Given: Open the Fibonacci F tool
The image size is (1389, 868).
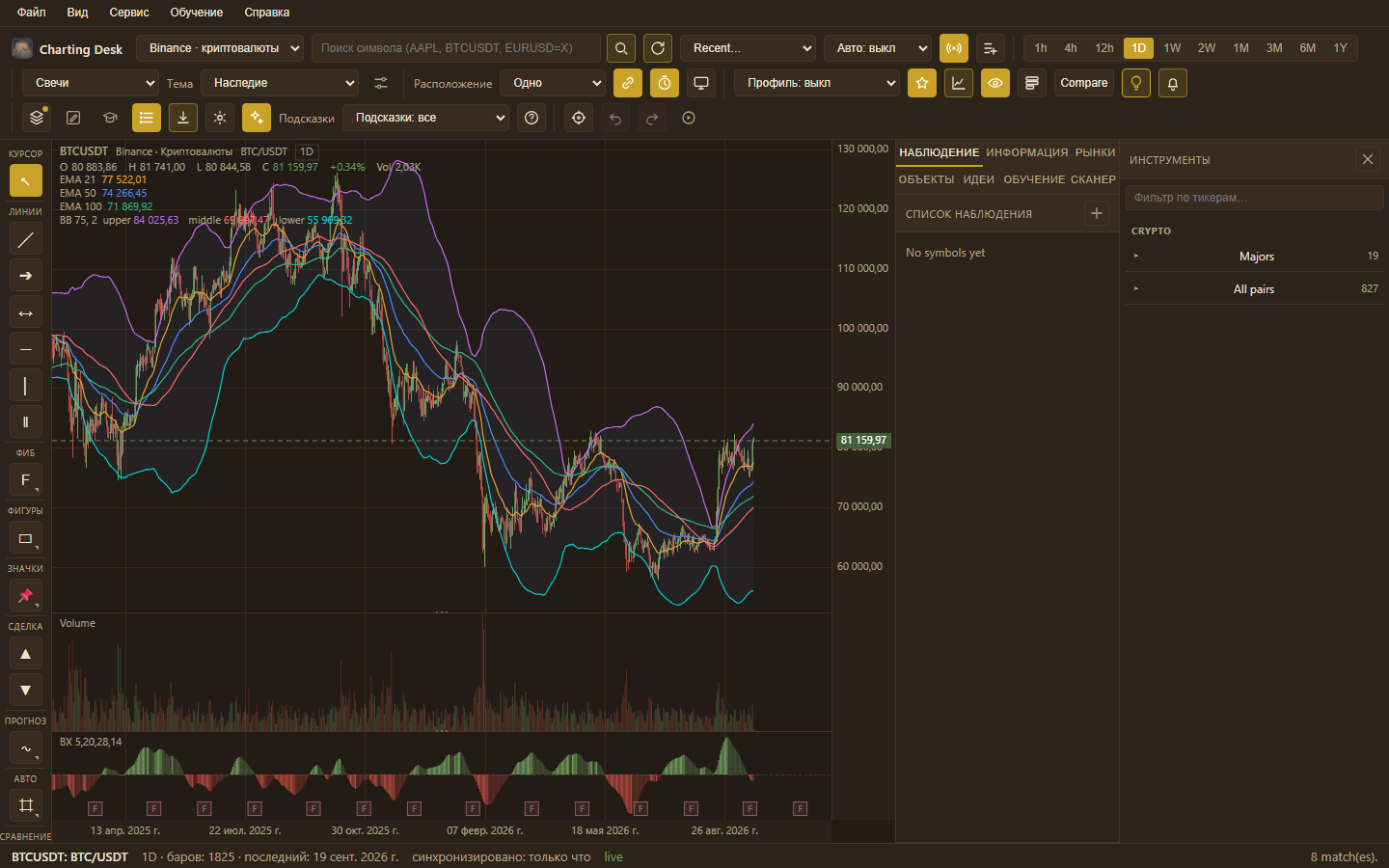Looking at the screenshot, I should tap(25, 480).
